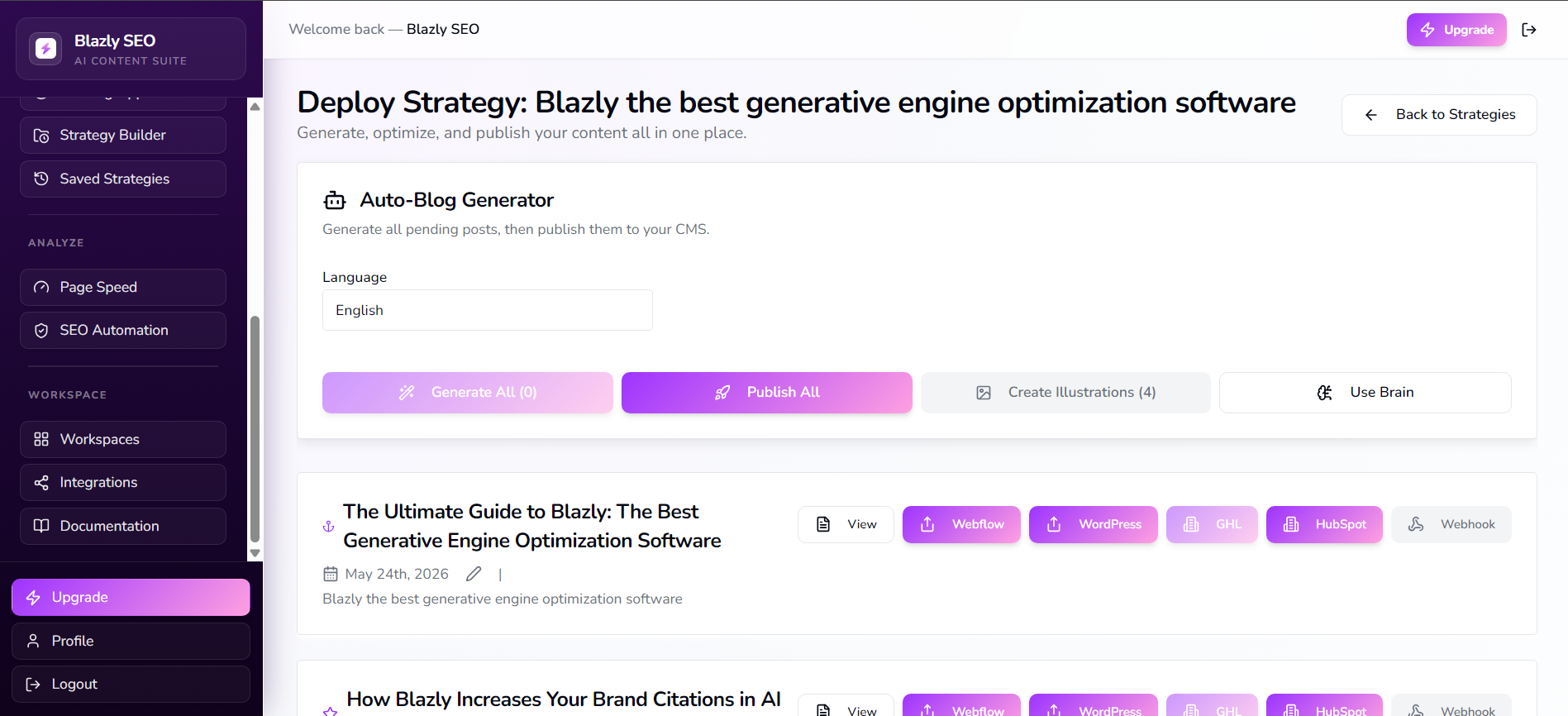The image size is (1568, 716).
Task: Click the sidebar scroll up arrow
Action: click(255, 107)
